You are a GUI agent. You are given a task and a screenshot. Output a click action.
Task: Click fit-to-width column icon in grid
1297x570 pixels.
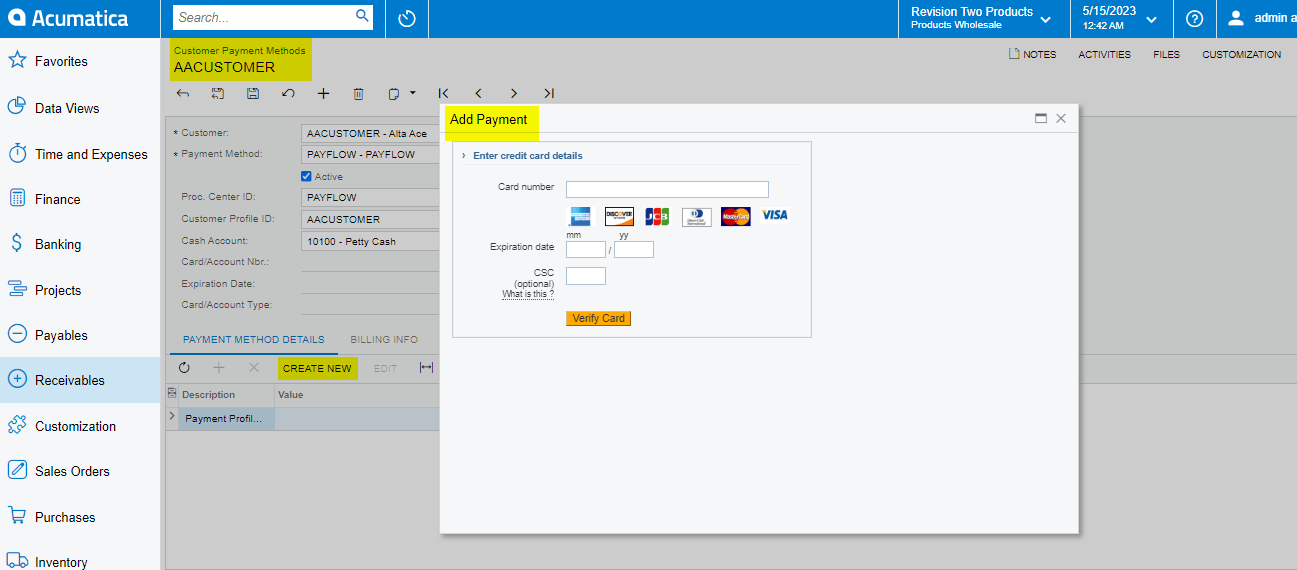tap(426, 368)
